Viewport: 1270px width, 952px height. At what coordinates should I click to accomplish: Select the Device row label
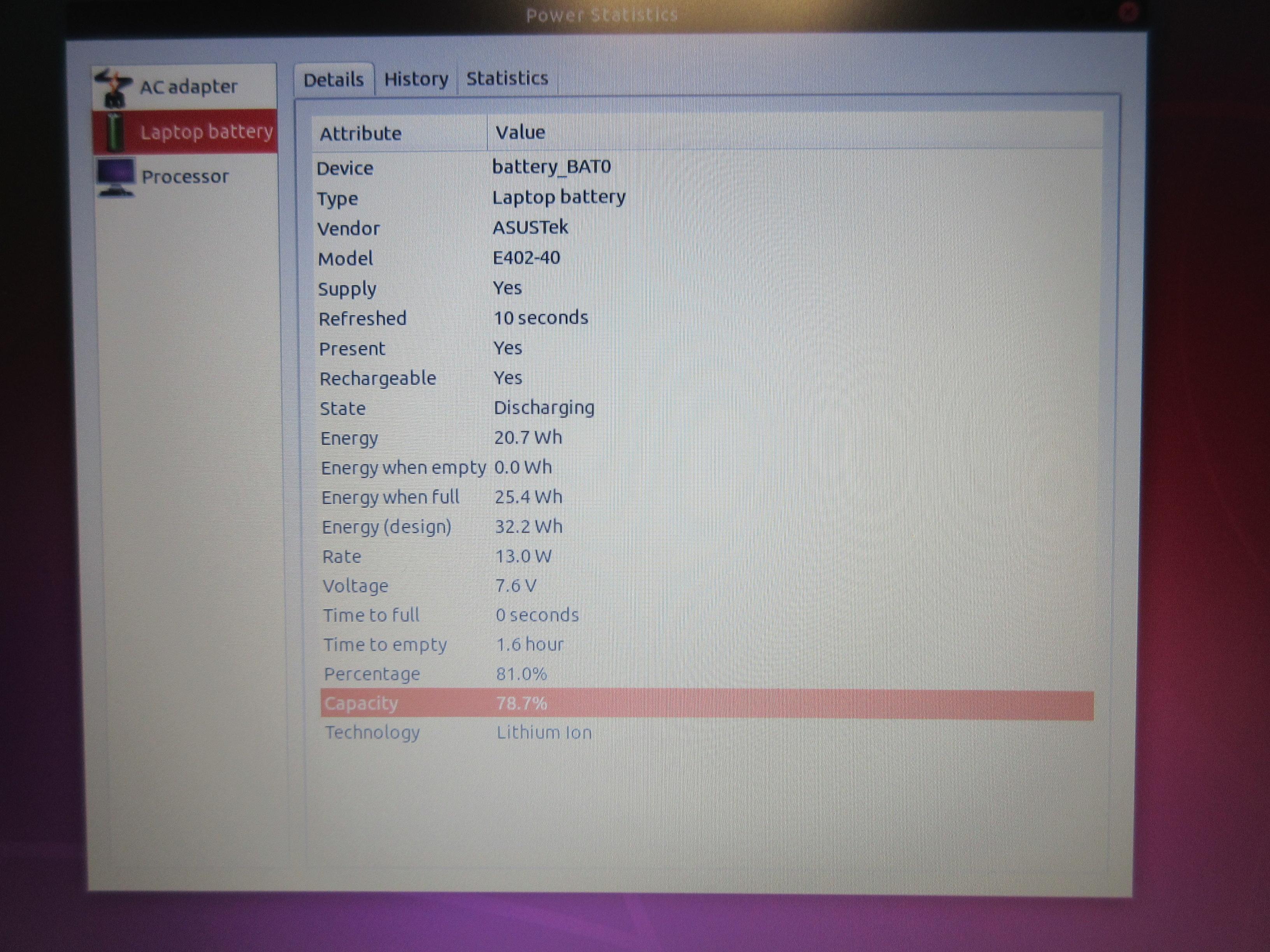click(x=345, y=169)
